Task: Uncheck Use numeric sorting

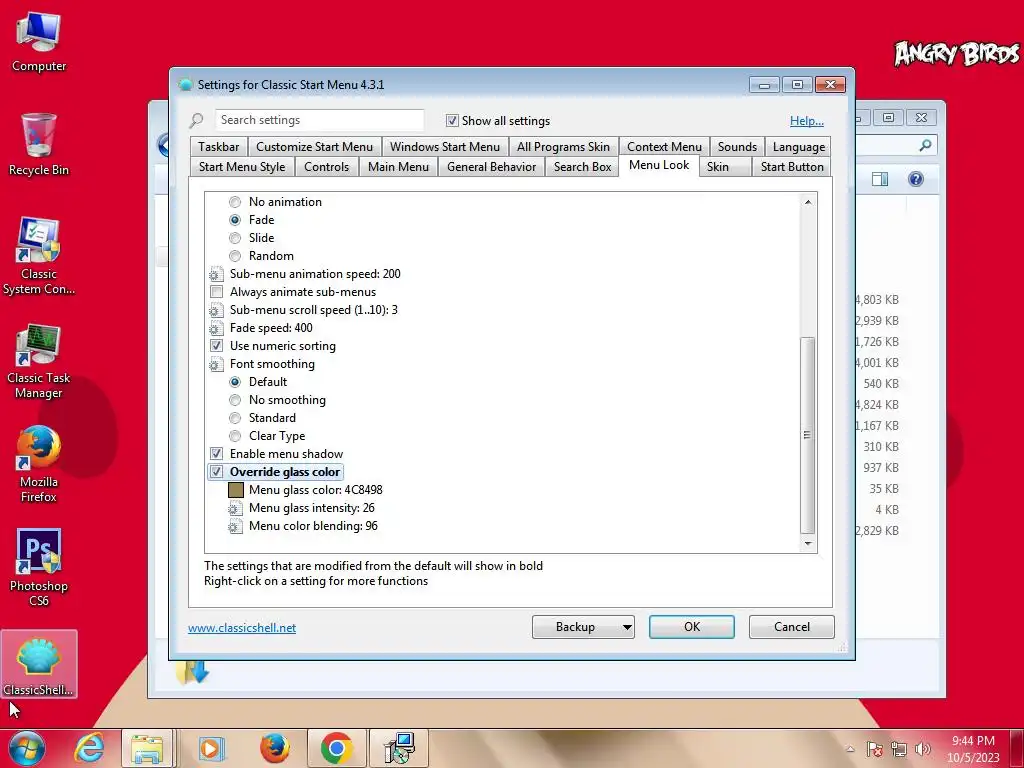Action: 216,346
